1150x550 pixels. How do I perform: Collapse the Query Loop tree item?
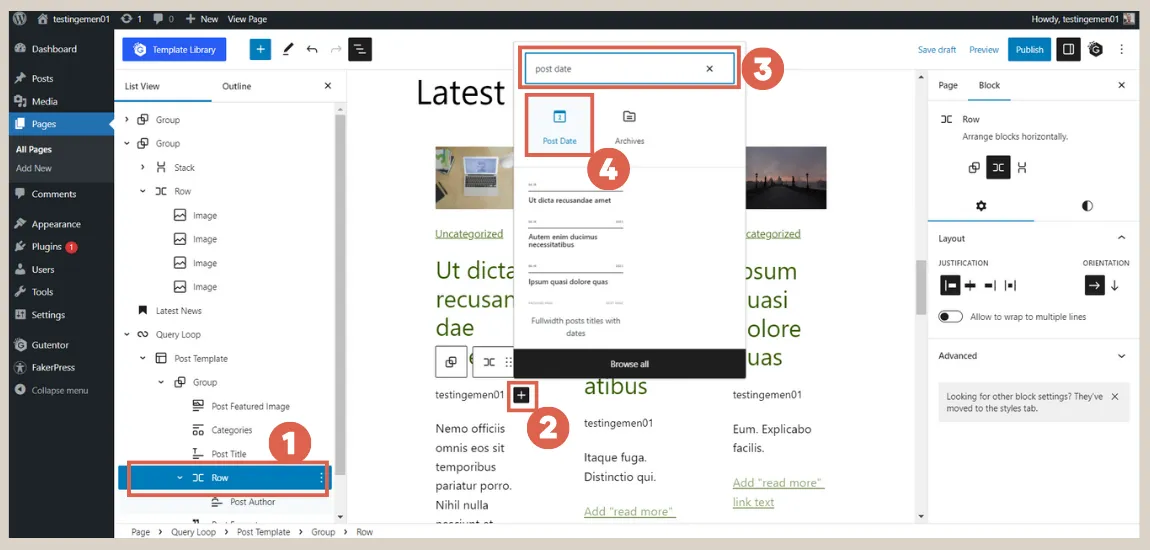click(126, 334)
